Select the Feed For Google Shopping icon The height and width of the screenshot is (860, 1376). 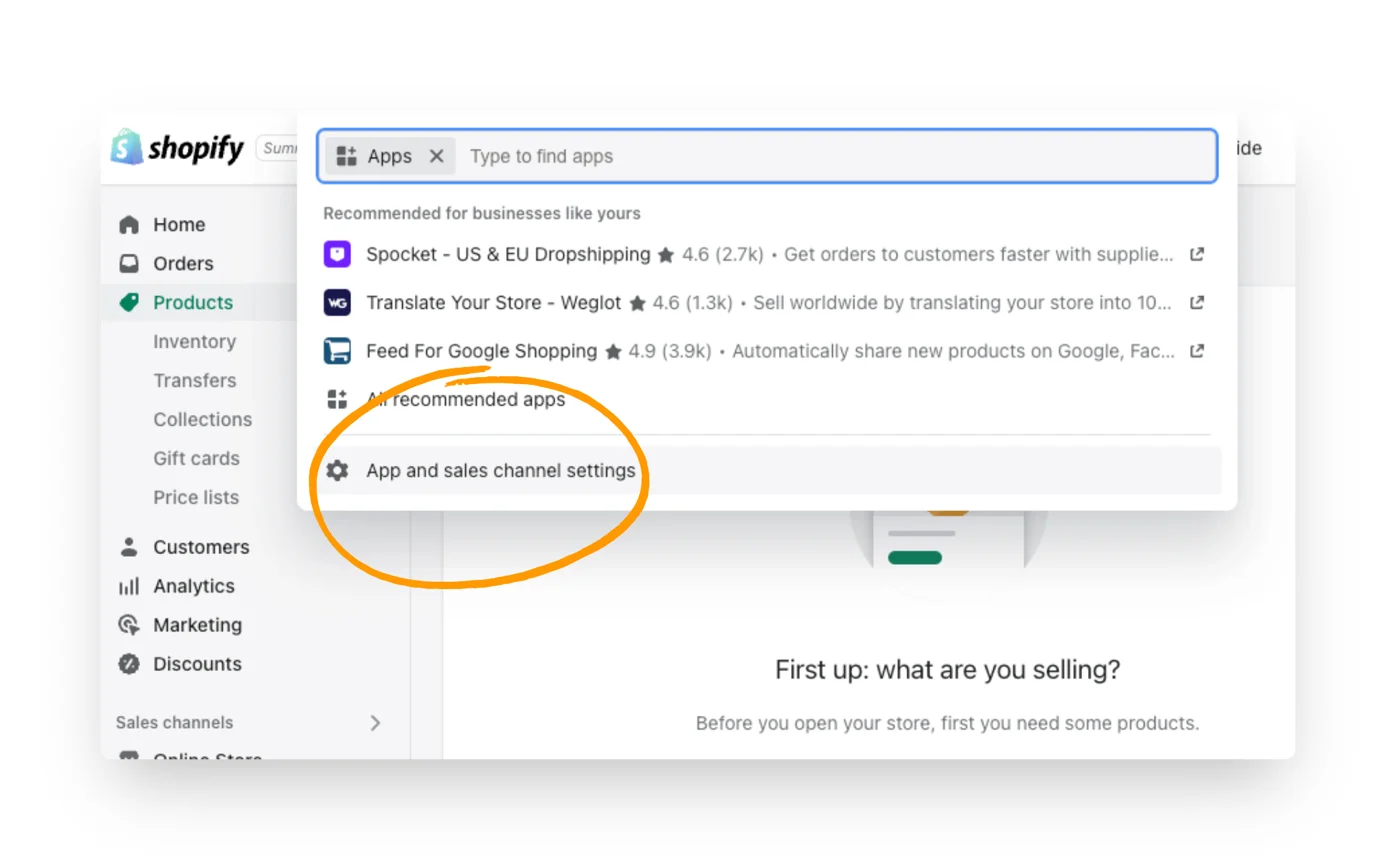(337, 351)
